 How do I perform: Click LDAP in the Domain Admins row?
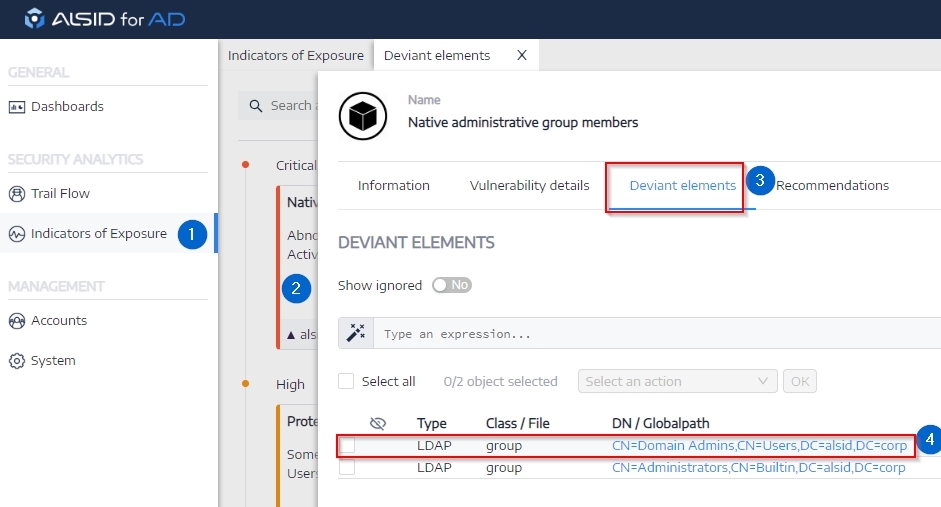pyautogui.click(x=434, y=446)
